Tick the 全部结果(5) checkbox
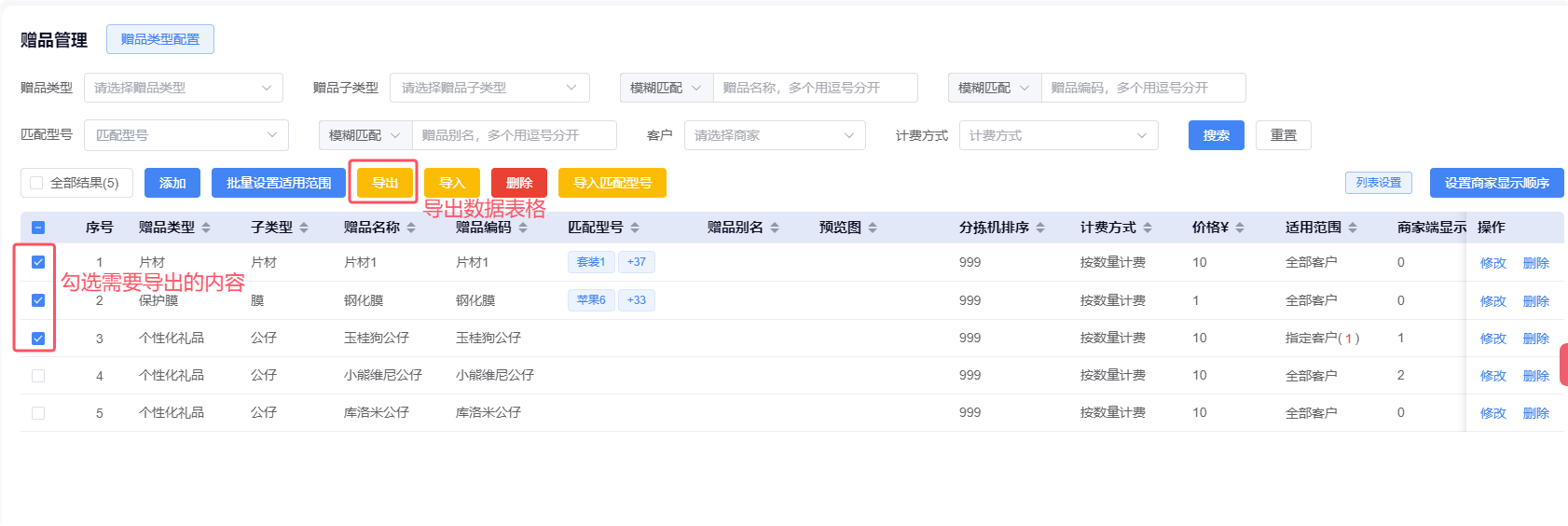Image resolution: width=1568 pixels, height=526 pixels. pyautogui.click(x=37, y=183)
